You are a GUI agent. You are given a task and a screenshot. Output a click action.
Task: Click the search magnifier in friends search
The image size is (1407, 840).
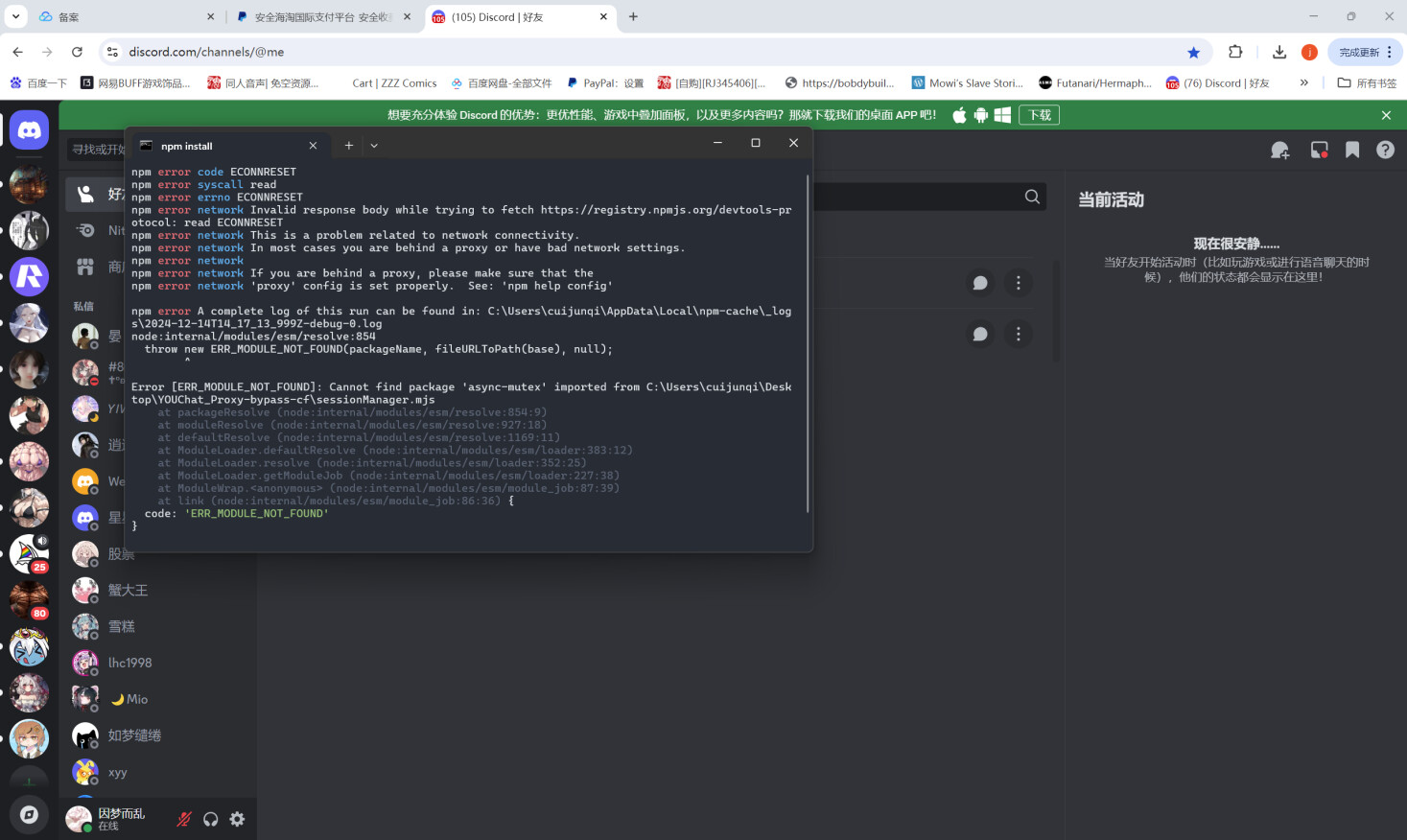(x=1032, y=197)
